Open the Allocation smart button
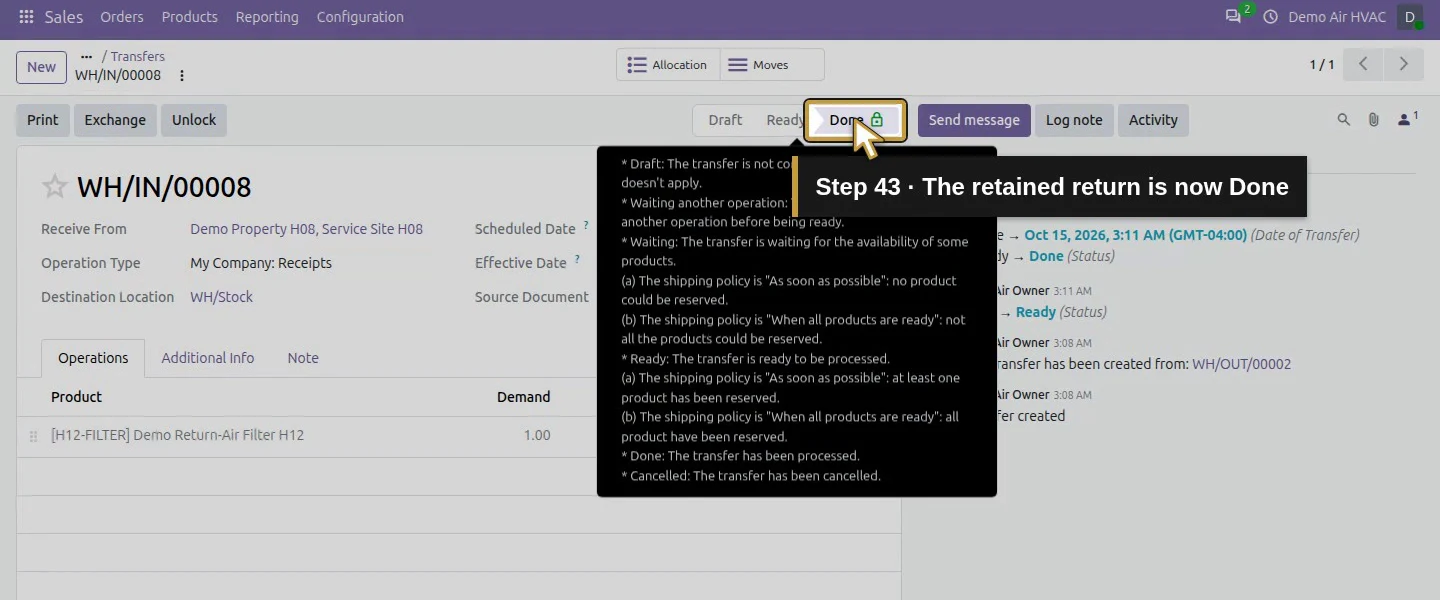This screenshot has height=600, width=1440. pyautogui.click(x=667, y=65)
